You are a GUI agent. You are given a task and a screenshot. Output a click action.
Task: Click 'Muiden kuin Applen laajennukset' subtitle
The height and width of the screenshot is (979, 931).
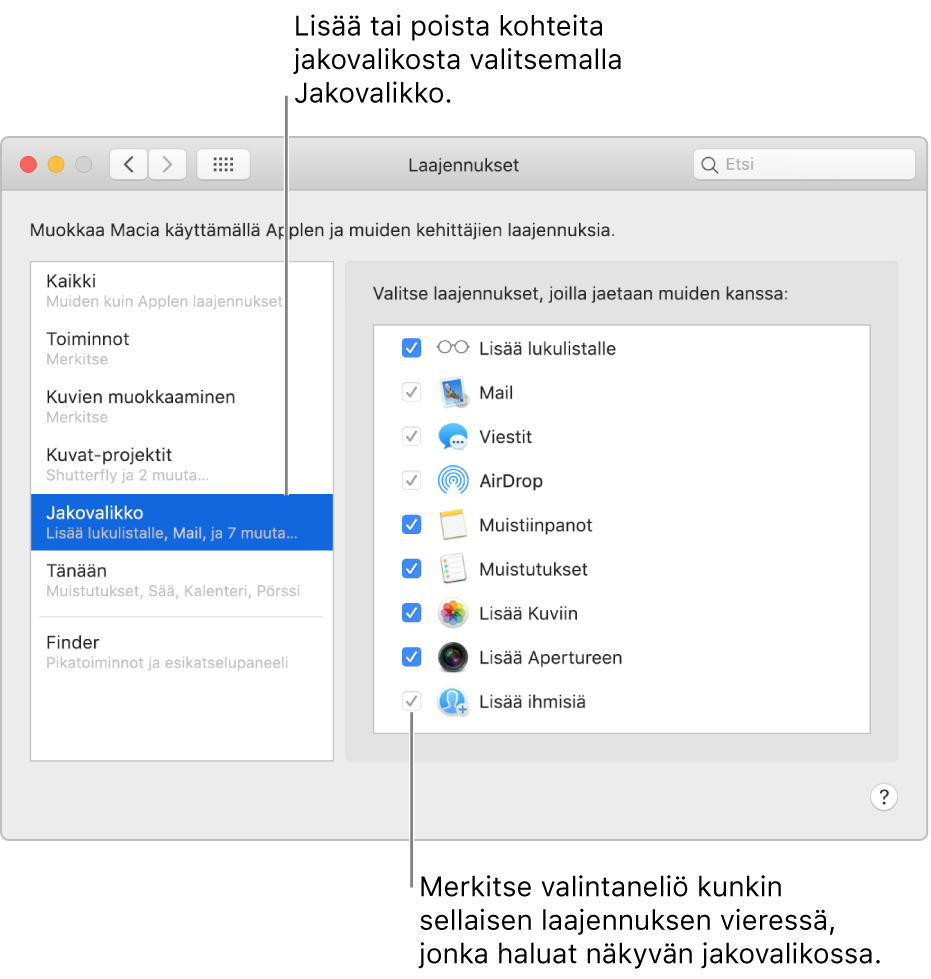pyautogui.click(x=164, y=302)
